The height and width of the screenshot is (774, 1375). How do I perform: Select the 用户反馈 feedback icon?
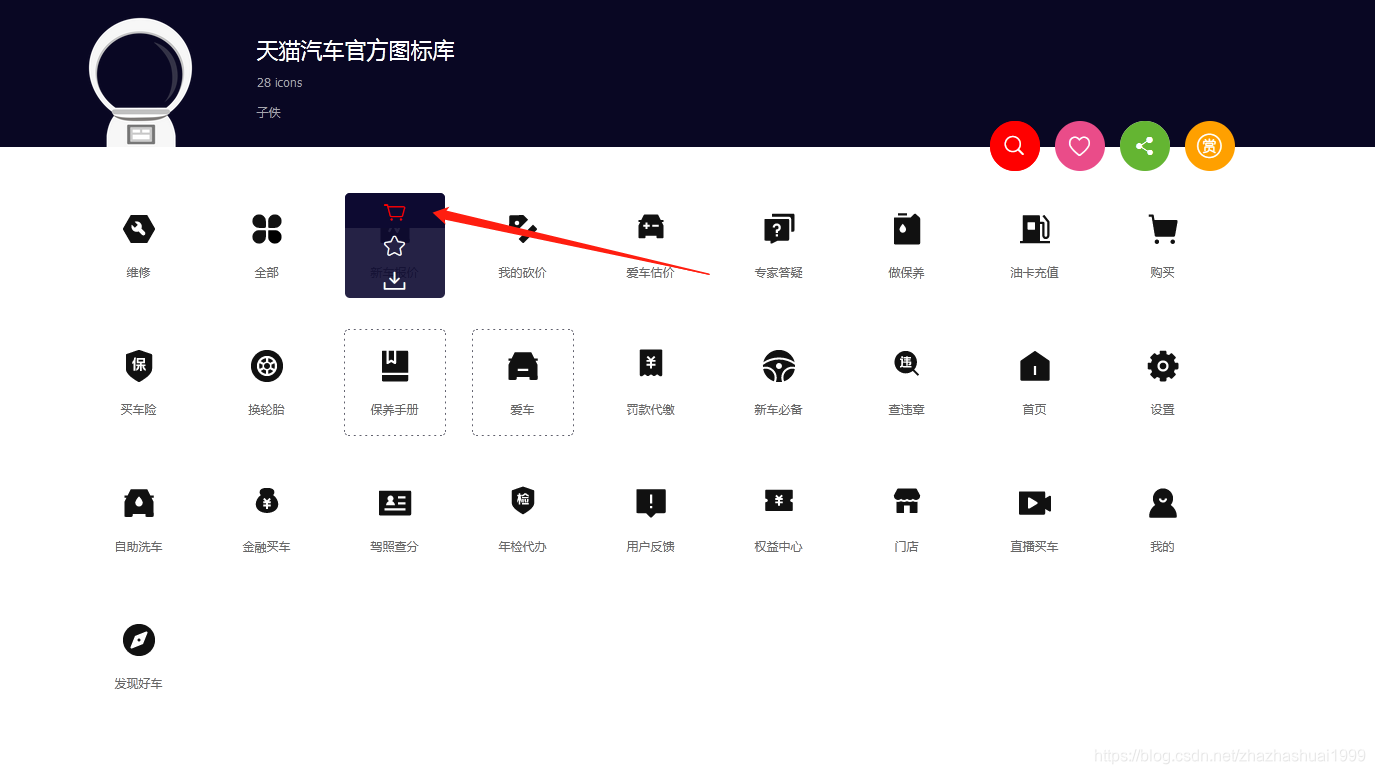click(651, 503)
